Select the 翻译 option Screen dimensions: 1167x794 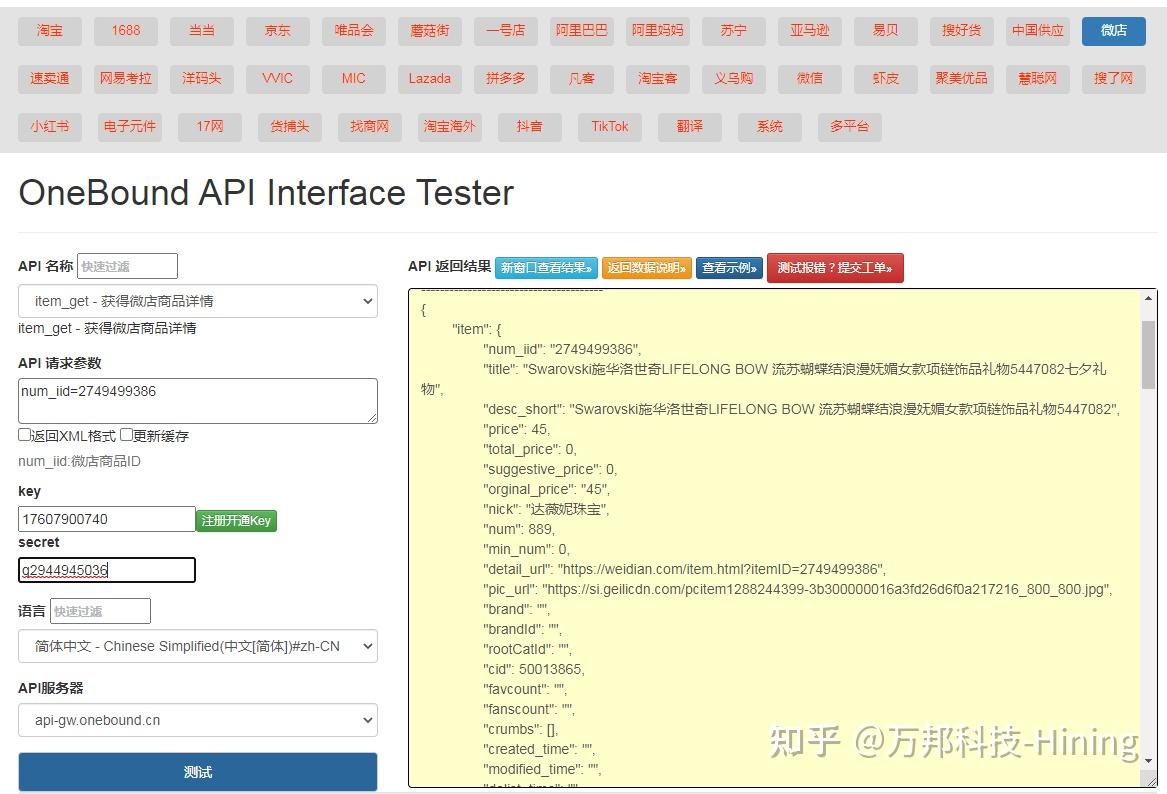(x=689, y=127)
